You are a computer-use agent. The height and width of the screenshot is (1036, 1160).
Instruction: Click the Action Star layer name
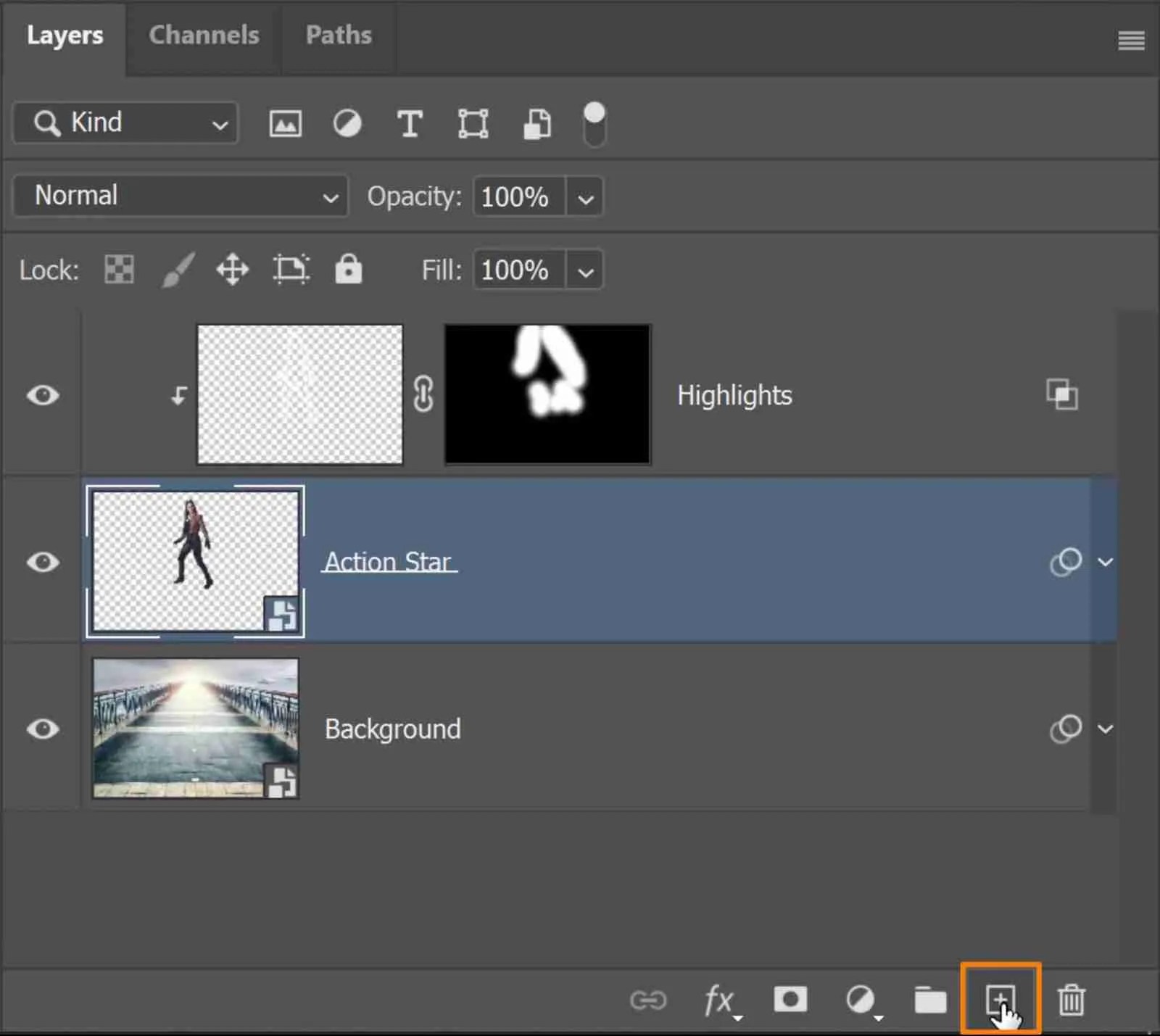click(x=389, y=560)
